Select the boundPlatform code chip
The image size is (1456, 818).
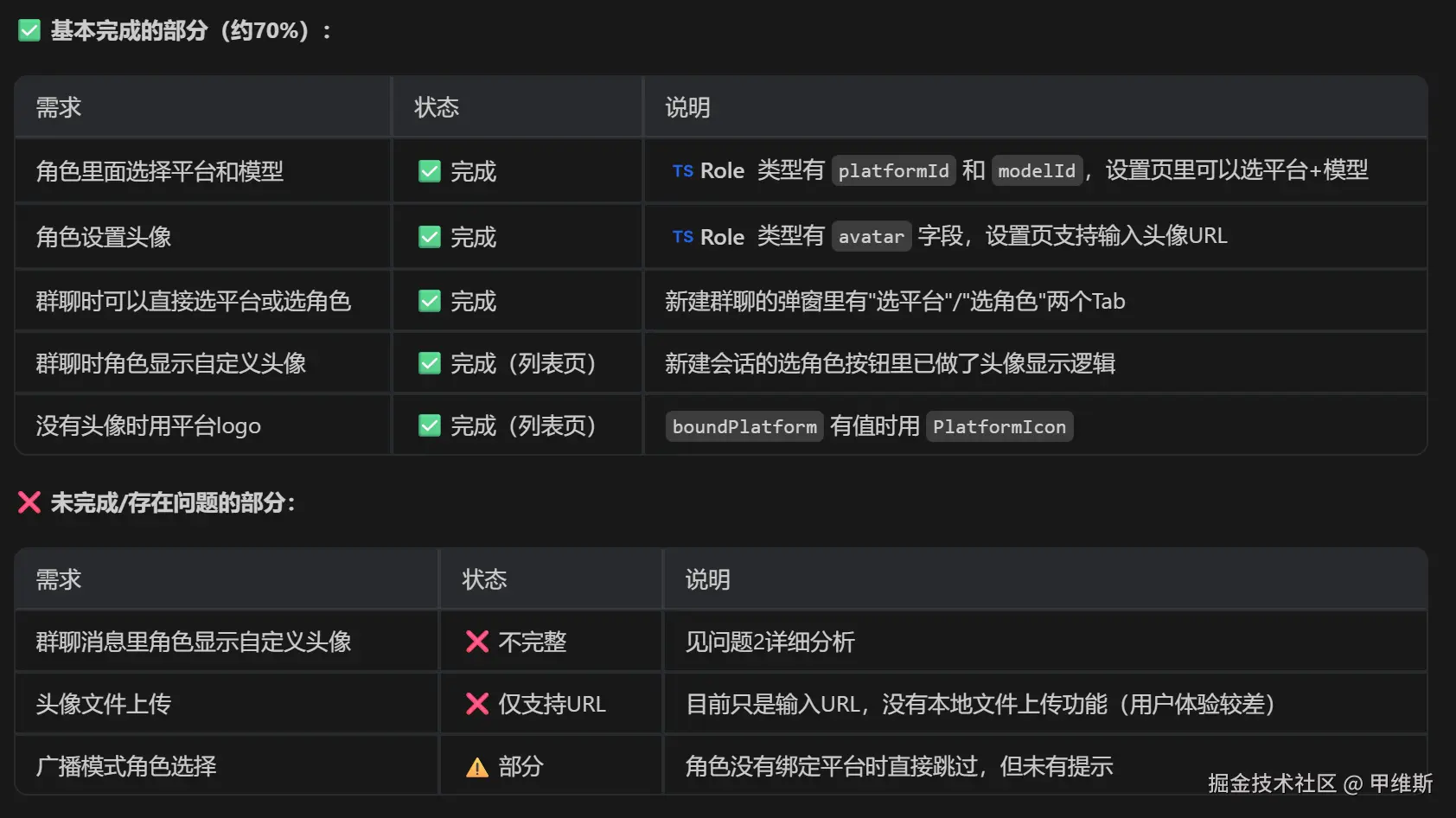(x=744, y=426)
